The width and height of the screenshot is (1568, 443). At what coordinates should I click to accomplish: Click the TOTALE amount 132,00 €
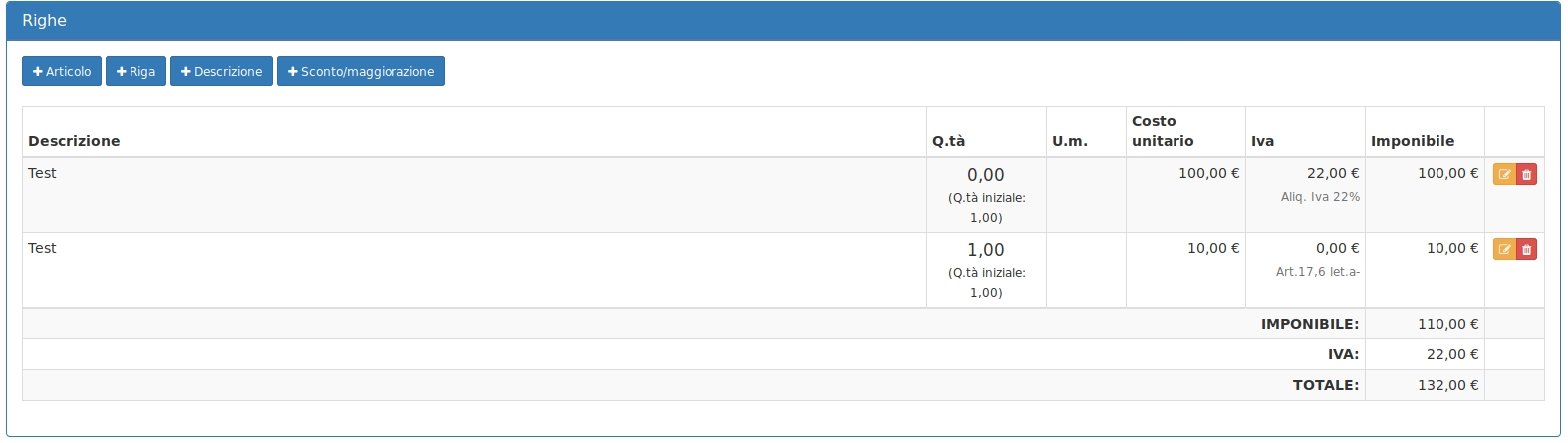(x=1447, y=385)
